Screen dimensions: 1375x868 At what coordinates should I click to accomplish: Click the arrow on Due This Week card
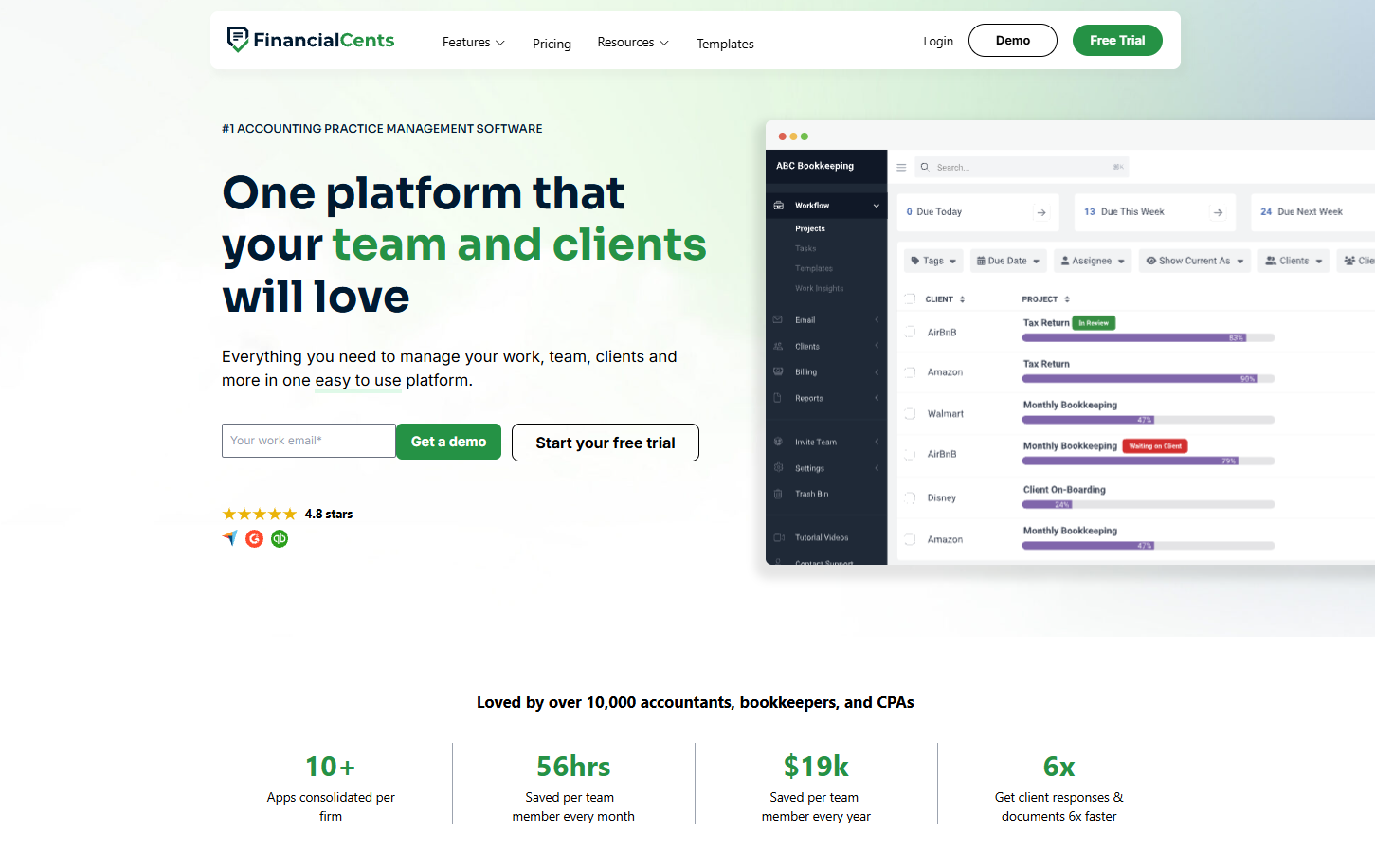coord(1218,212)
